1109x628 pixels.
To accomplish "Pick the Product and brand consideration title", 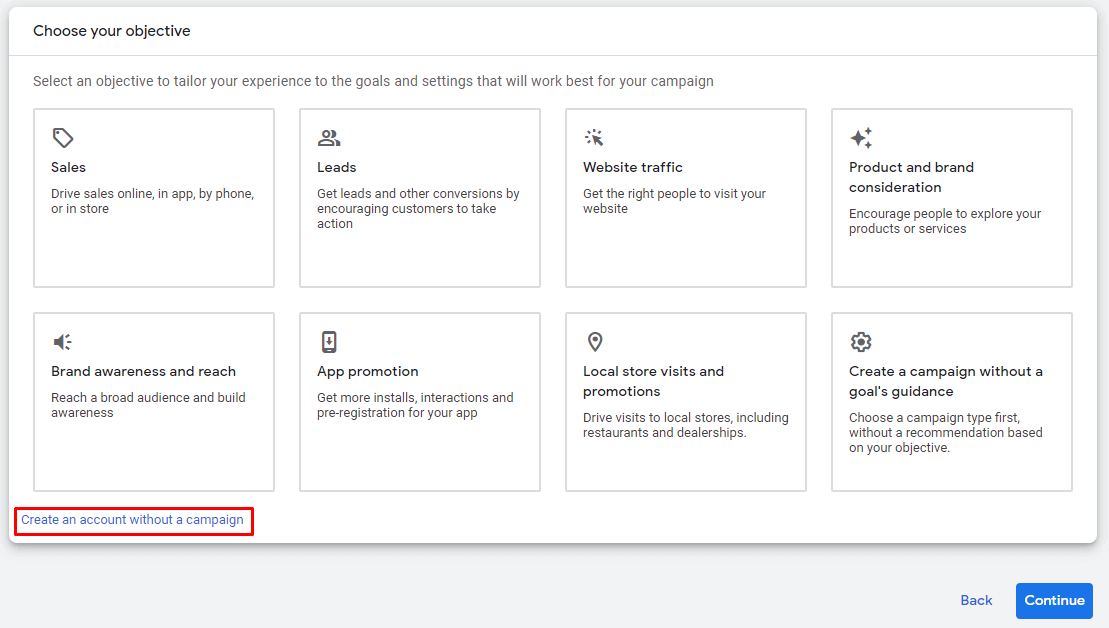I will [912, 178].
